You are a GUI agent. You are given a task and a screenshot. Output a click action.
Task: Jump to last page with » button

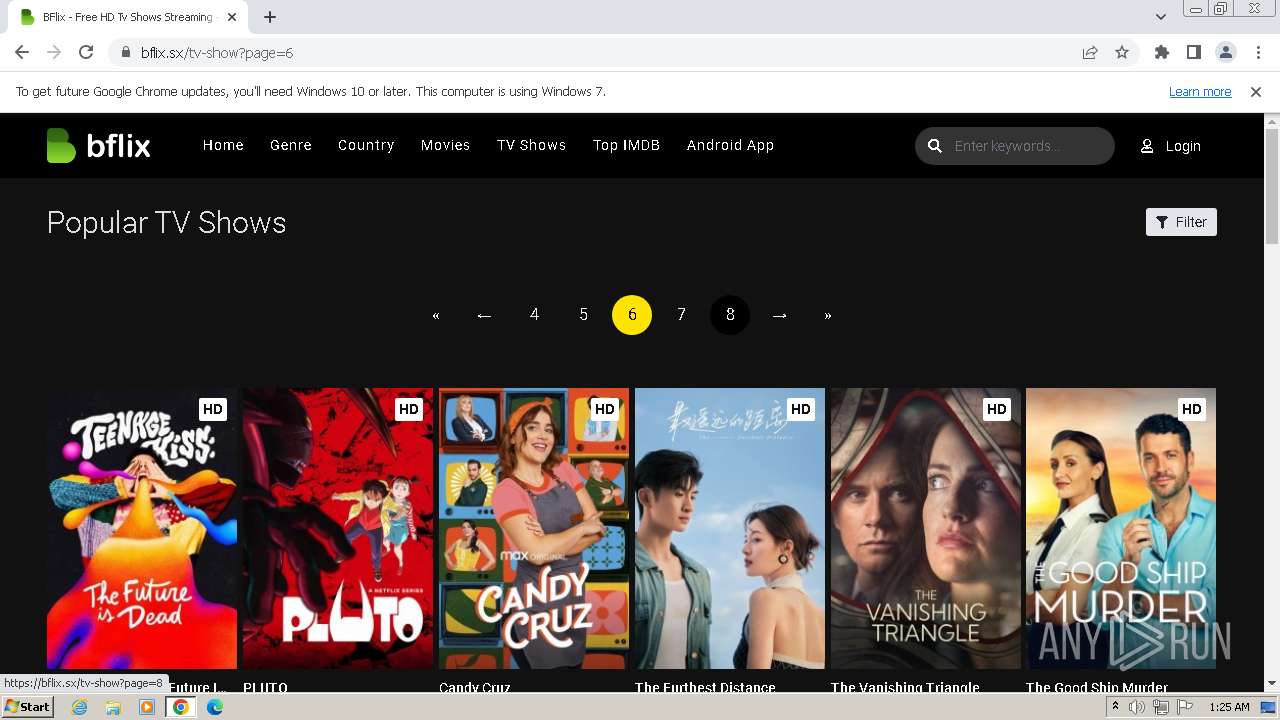coord(828,315)
